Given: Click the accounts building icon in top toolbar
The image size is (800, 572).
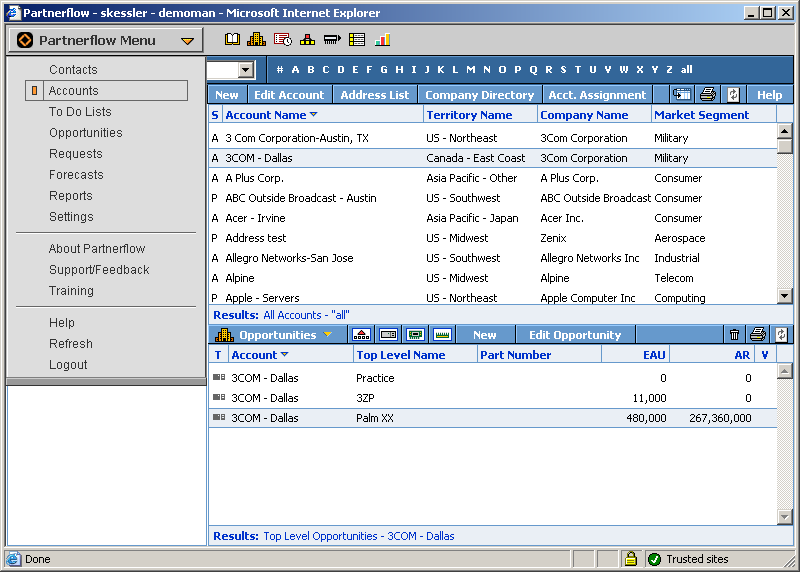Looking at the screenshot, I should 256,39.
